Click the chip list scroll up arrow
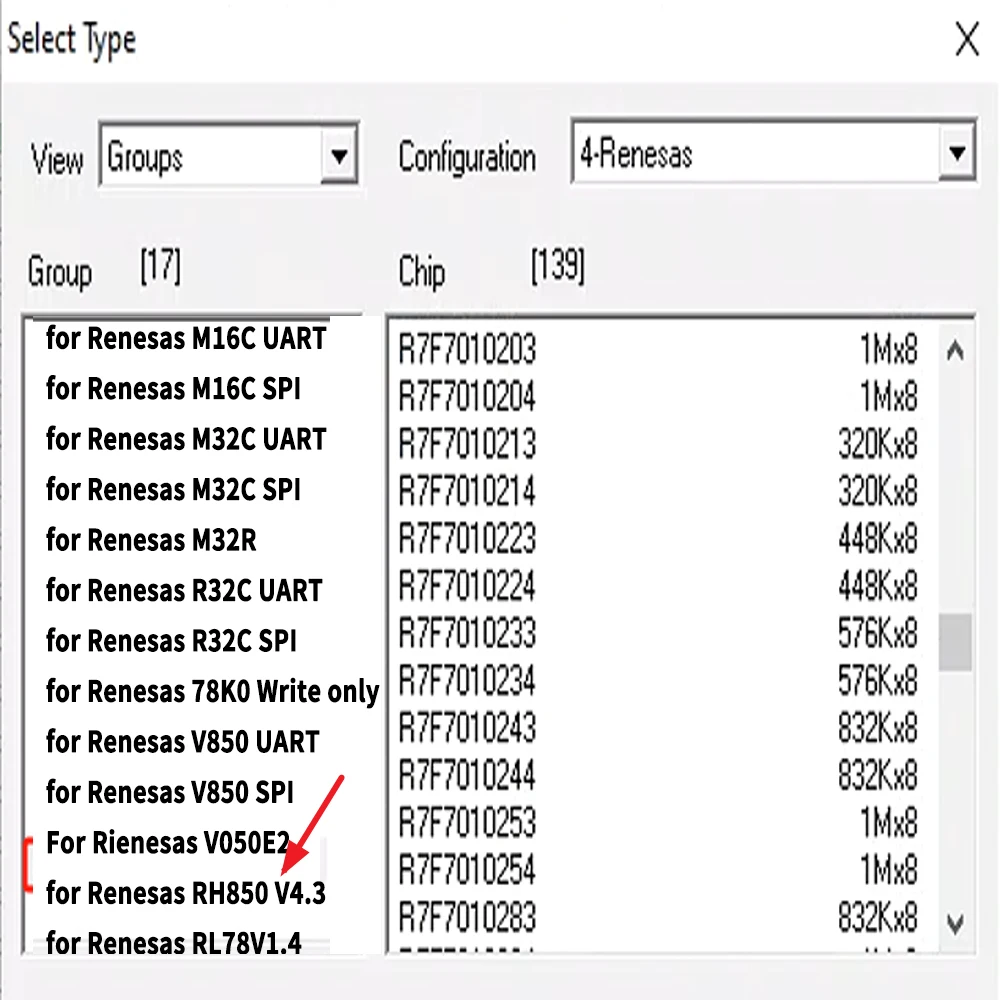The height and width of the screenshot is (1000, 1000). click(955, 351)
